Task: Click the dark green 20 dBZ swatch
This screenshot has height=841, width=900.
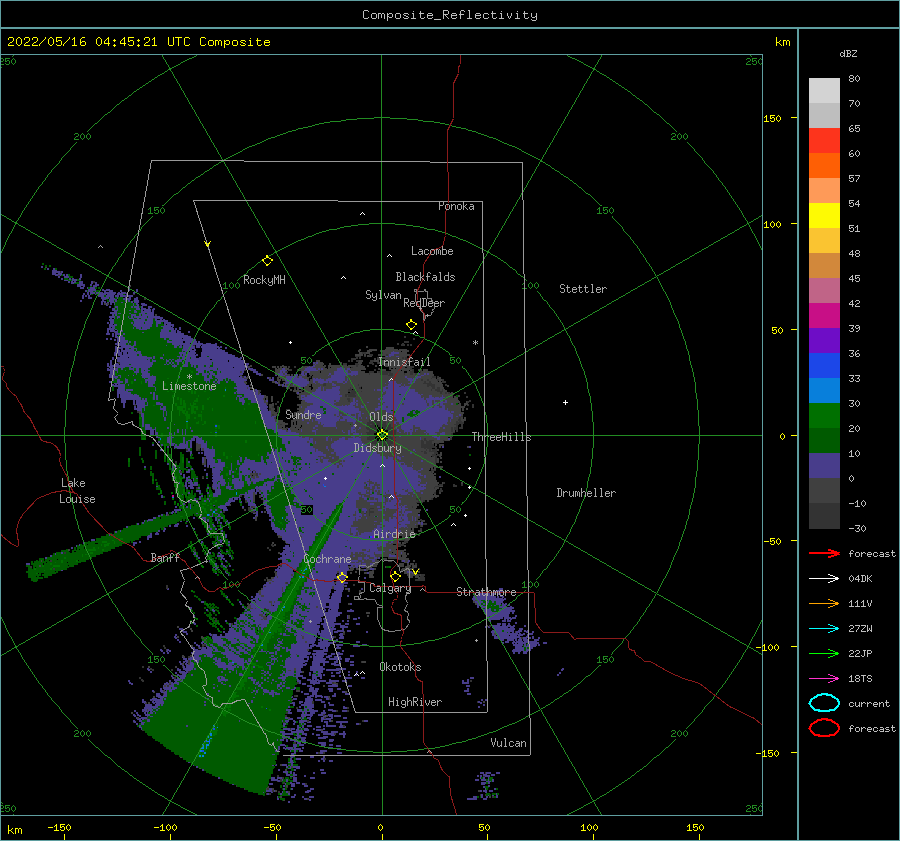Action: [x=824, y=440]
